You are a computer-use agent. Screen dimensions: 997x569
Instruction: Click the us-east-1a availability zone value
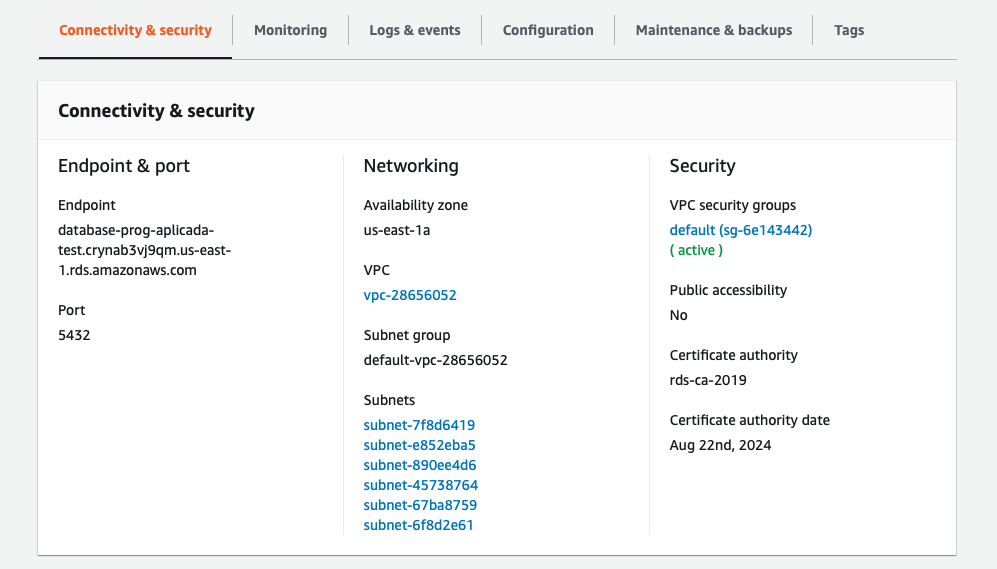pos(397,230)
